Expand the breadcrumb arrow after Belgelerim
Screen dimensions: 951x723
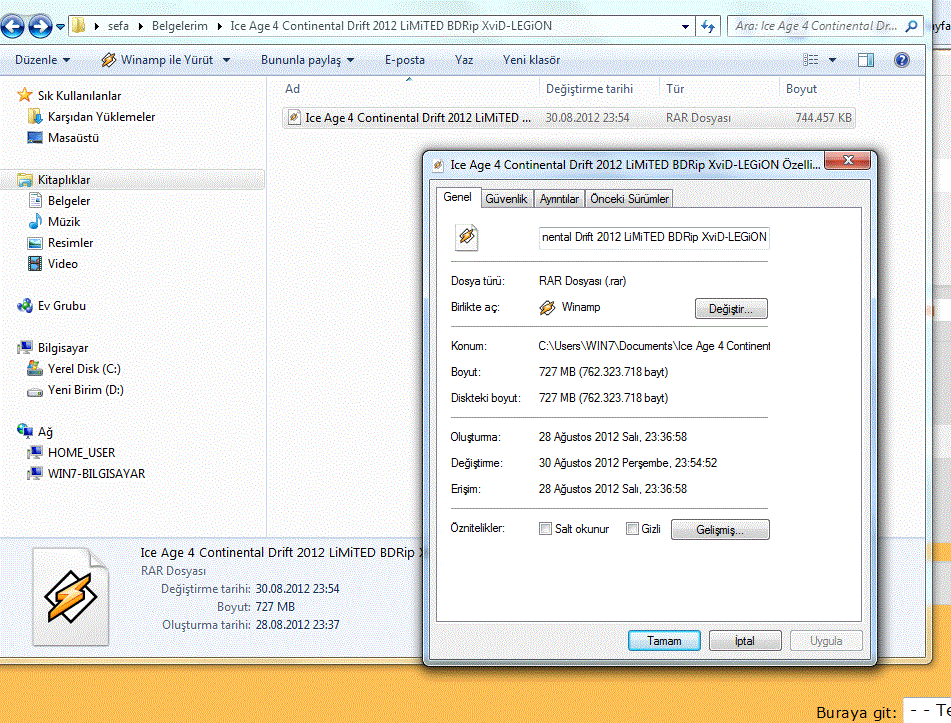219,26
